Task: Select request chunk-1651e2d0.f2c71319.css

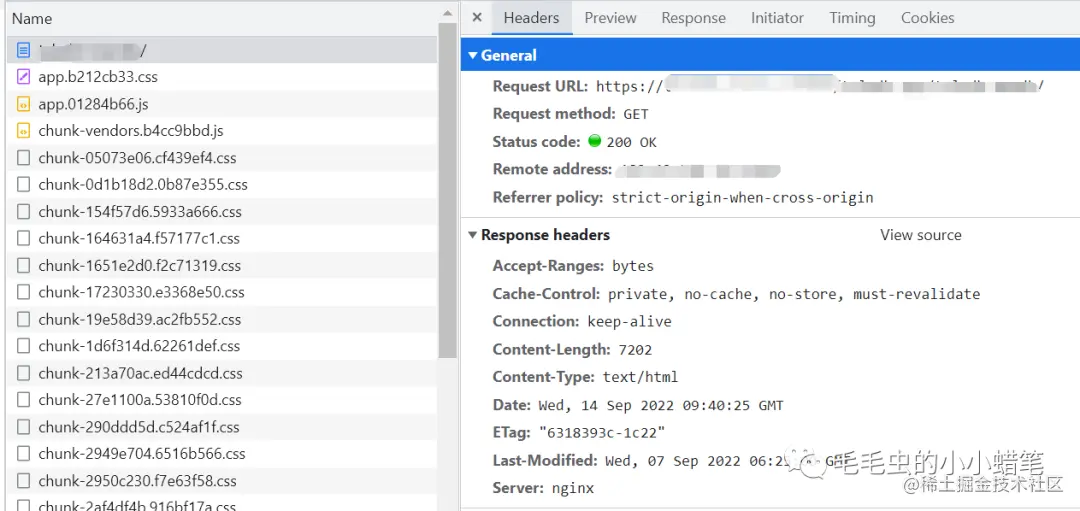Action: click(221, 265)
